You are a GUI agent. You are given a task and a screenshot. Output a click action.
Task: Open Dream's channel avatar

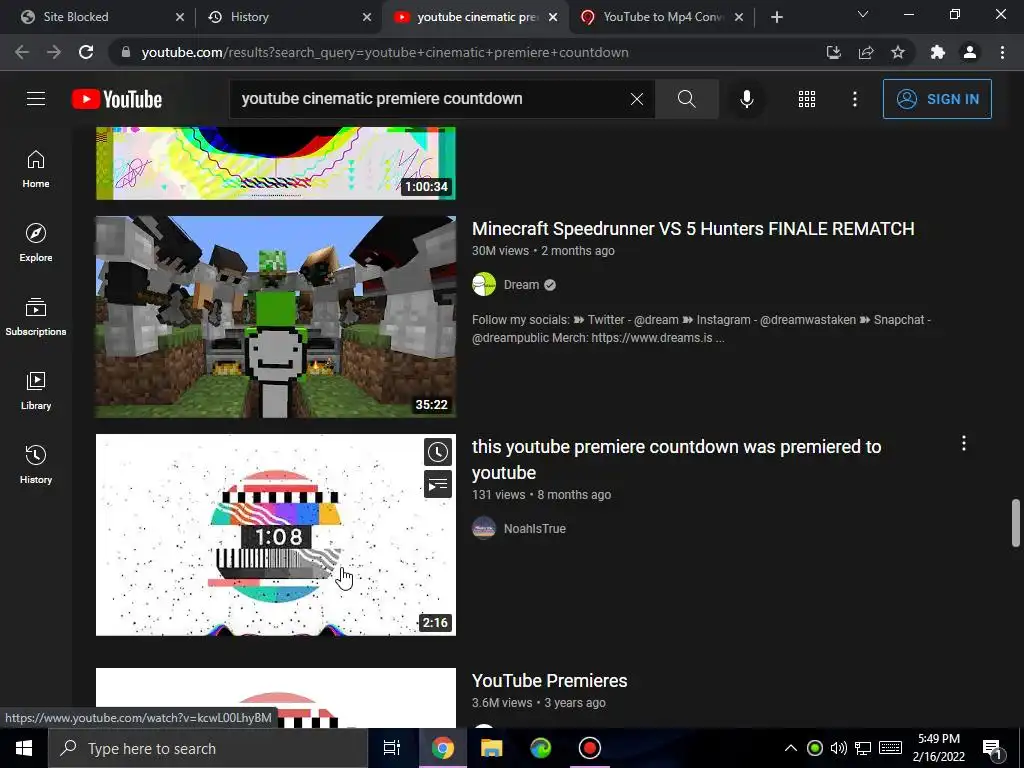click(x=484, y=284)
